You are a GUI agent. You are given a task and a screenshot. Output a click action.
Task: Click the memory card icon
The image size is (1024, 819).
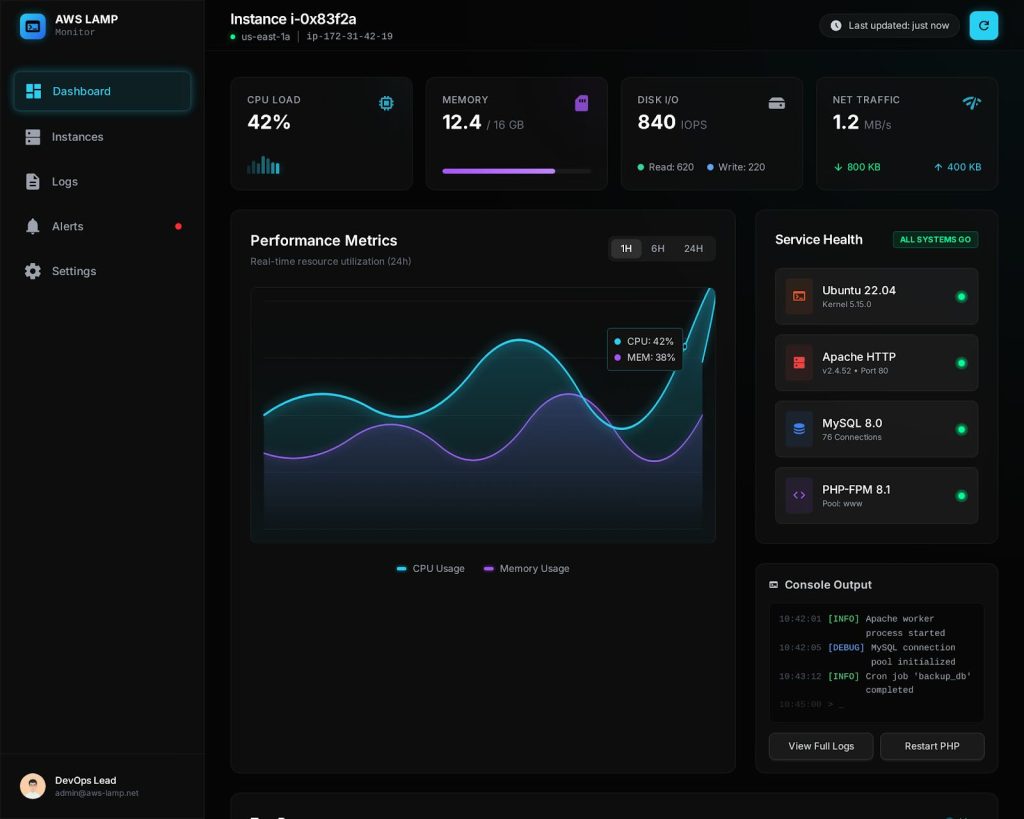(x=581, y=103)
